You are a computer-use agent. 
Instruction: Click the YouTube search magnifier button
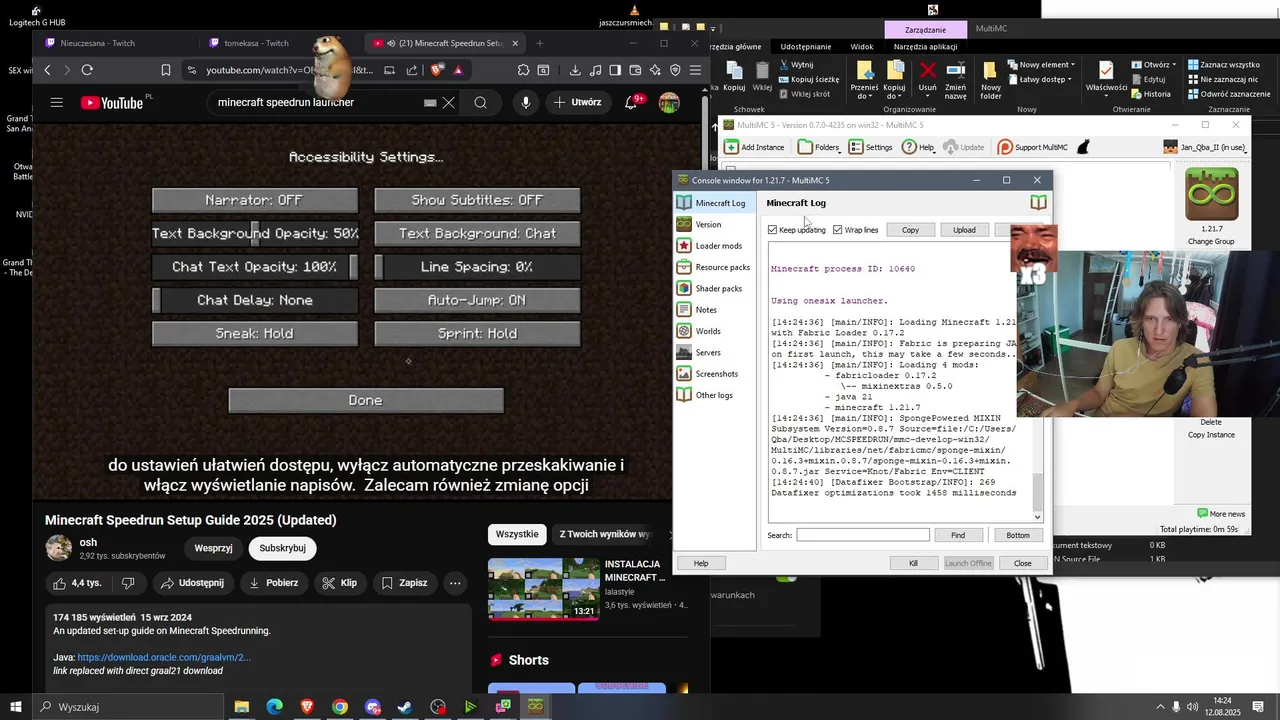(480, 102)
